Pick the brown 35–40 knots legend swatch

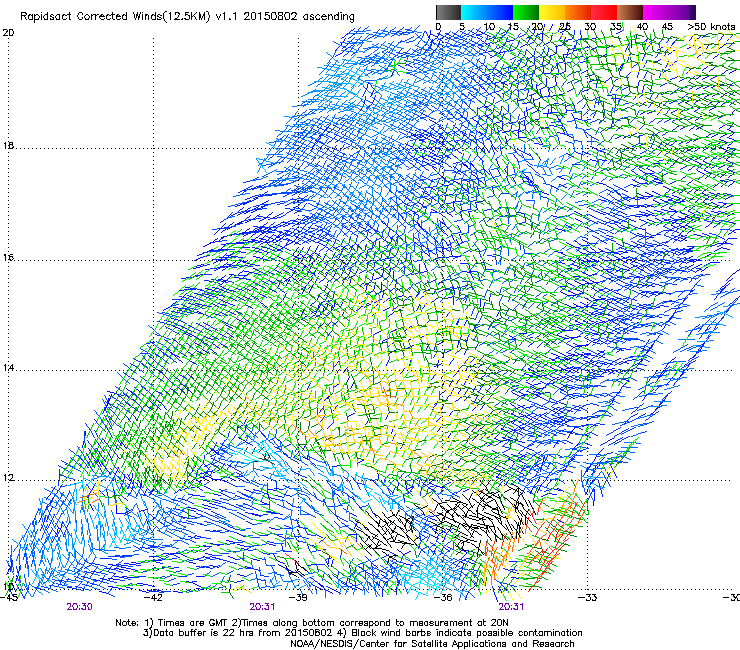[630, 12]
